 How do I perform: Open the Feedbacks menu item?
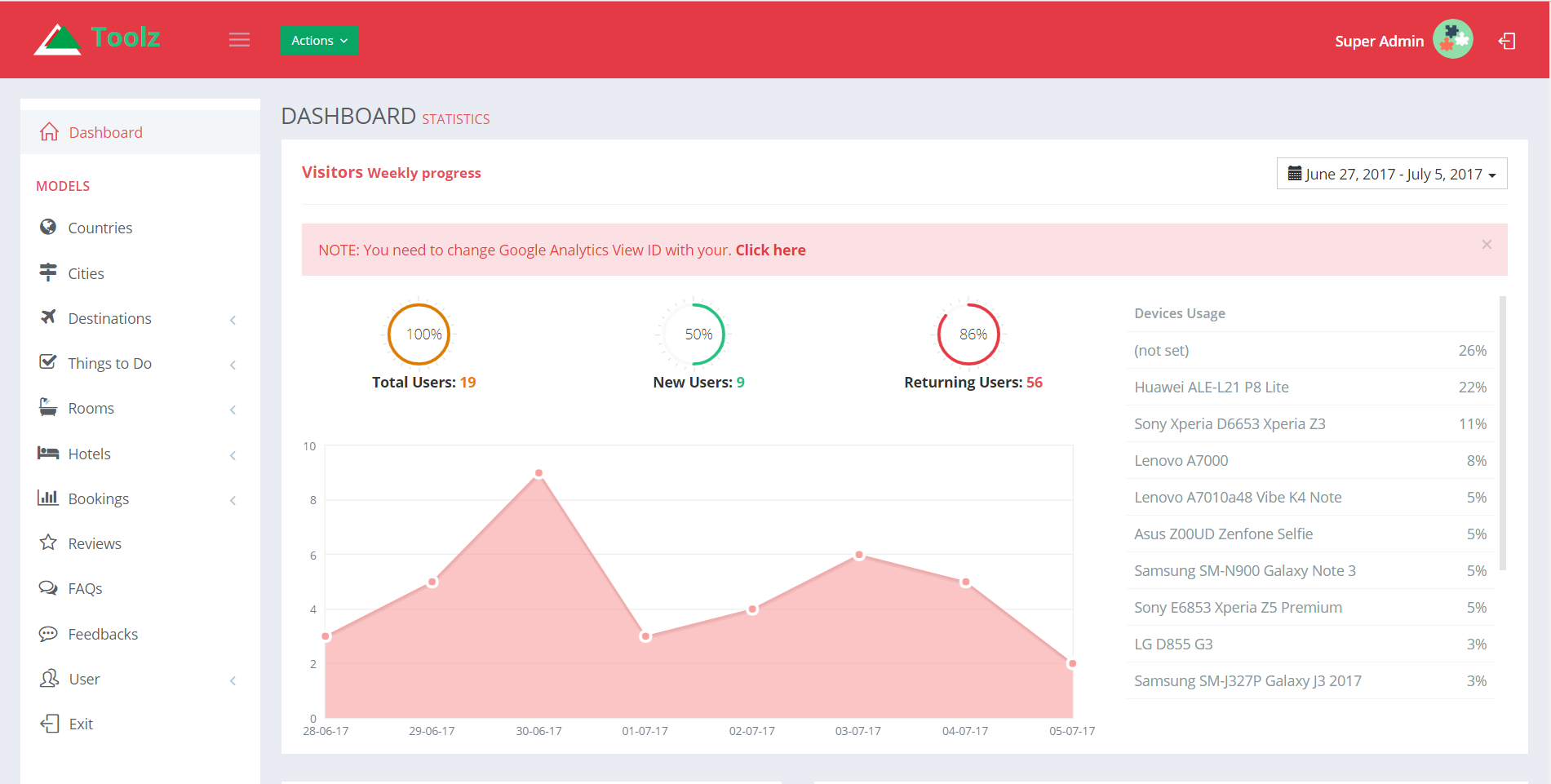tap(140, 634)
